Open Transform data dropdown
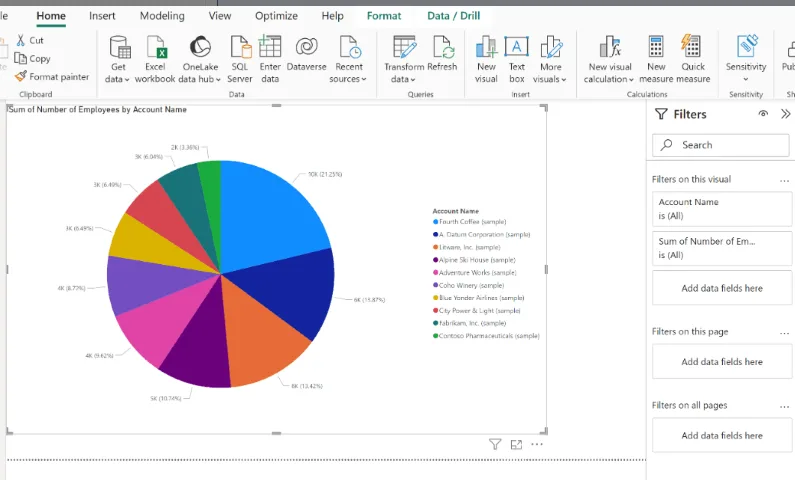Image resolution: width=795 pixels, height=480 pixels. point(404,59)
